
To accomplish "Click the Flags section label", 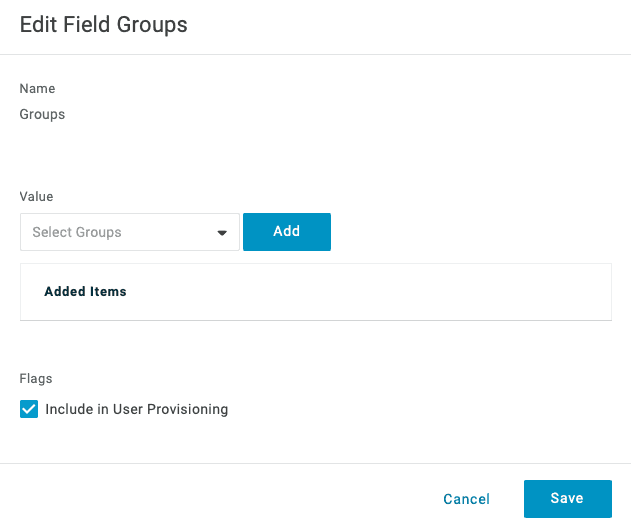I will click(36, 379).
